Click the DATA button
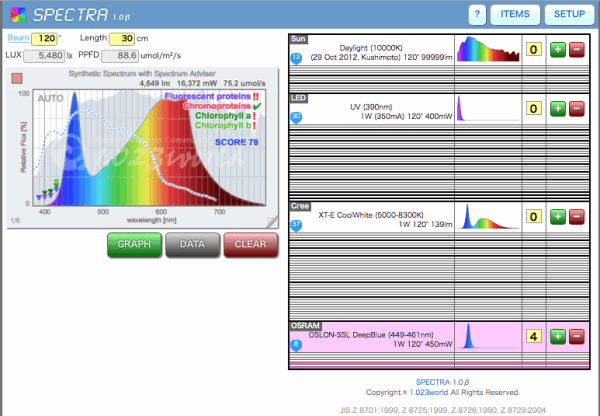 (192, 245)
